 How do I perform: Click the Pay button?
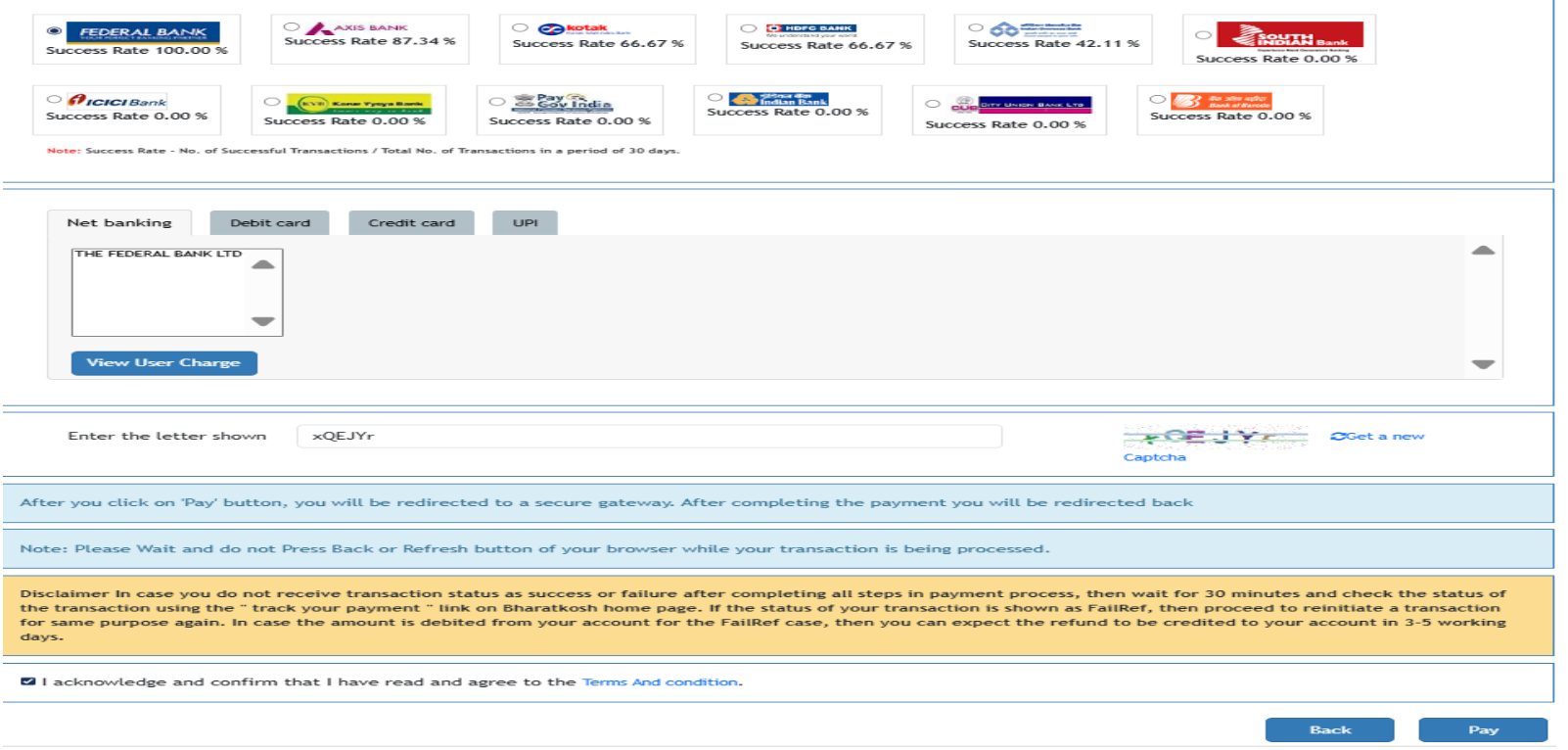pyautogui.click(x=1484, y=730)
